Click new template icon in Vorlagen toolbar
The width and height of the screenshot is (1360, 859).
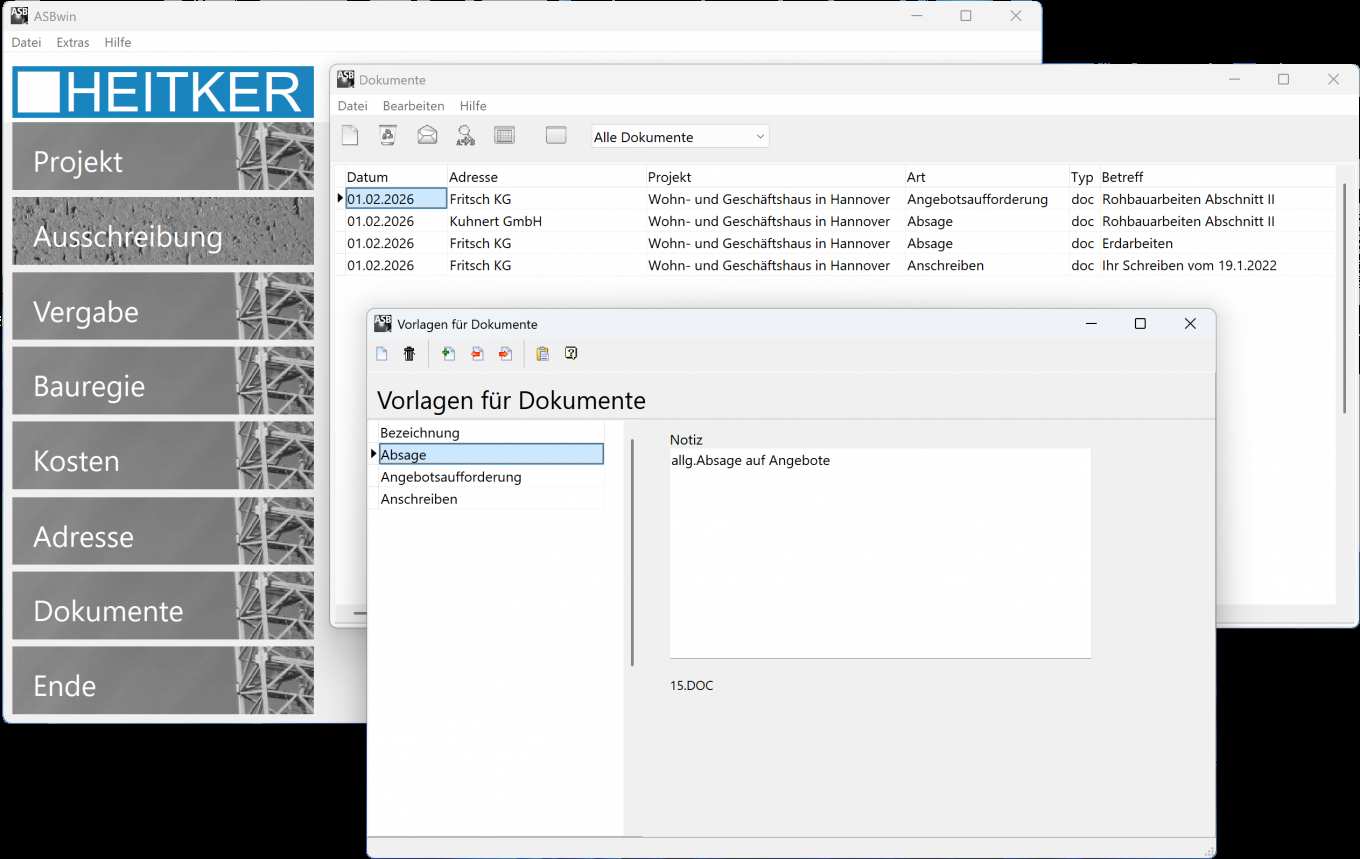tap(382, 354)
